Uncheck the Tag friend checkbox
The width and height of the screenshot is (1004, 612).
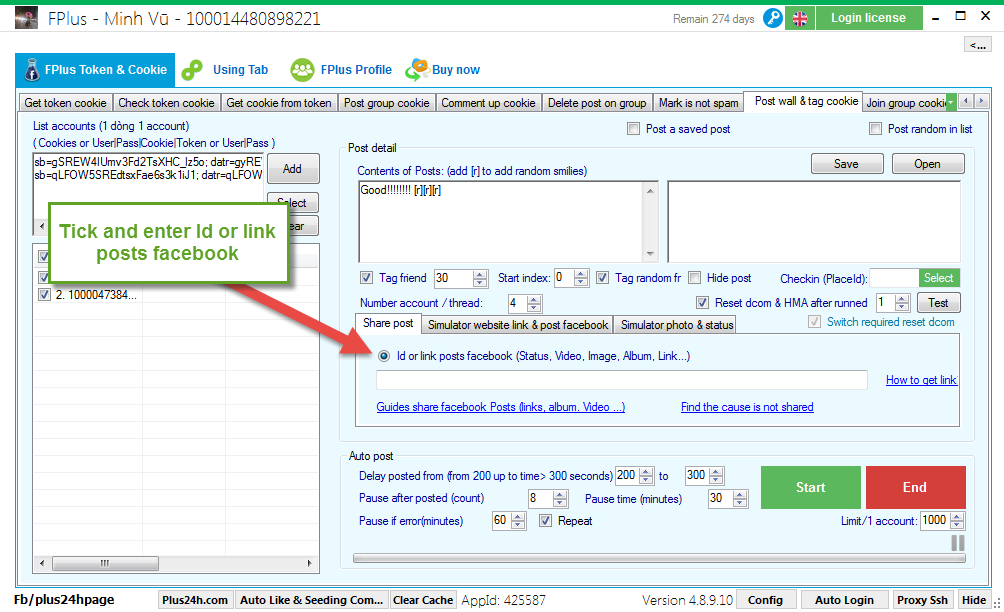(366, 277)
